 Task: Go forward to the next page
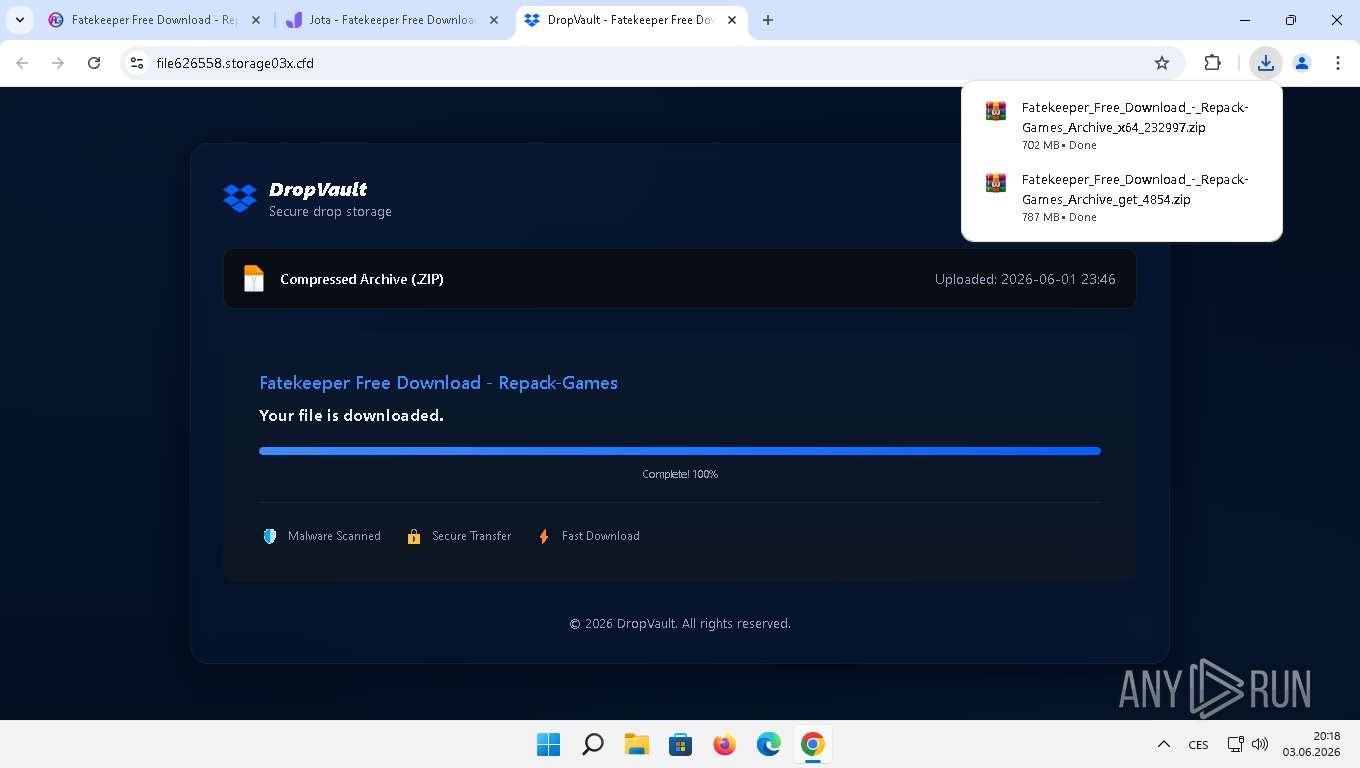click(x=58, y=63)
